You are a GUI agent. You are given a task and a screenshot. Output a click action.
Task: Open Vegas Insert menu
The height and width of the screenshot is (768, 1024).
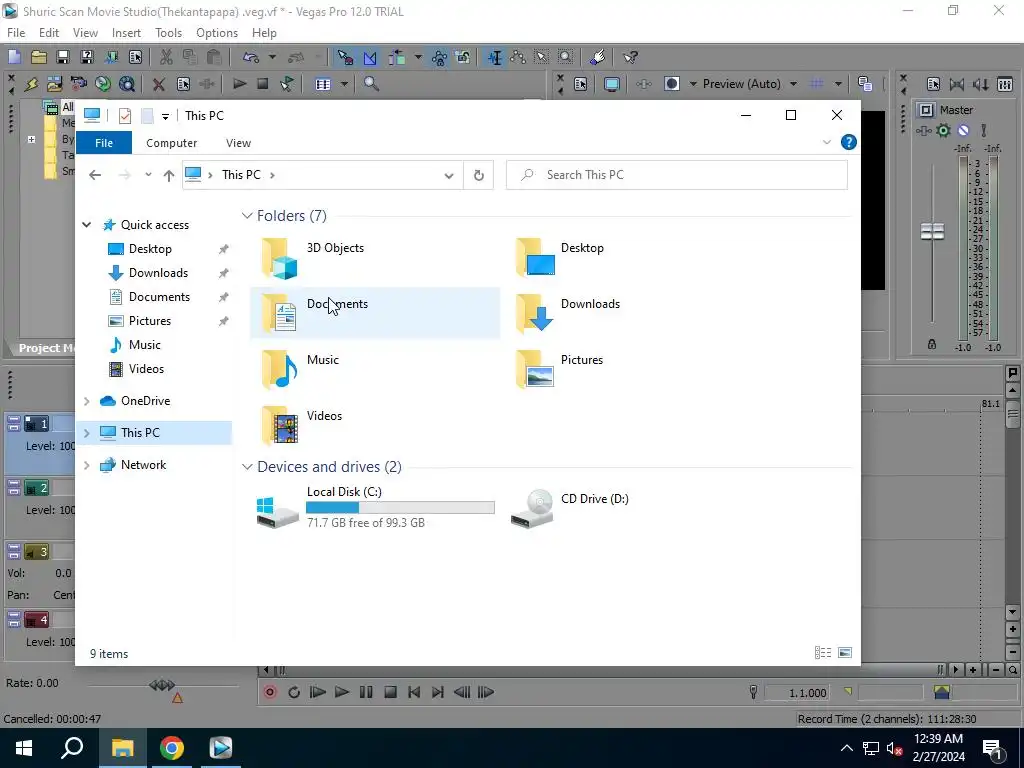[x=126, y=33]
